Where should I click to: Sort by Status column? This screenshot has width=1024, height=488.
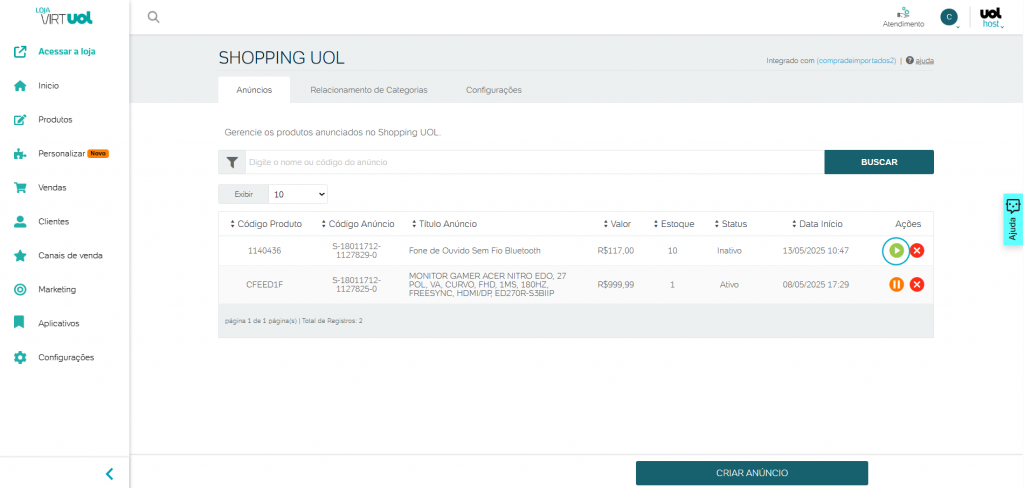click(x=731, y=224)
